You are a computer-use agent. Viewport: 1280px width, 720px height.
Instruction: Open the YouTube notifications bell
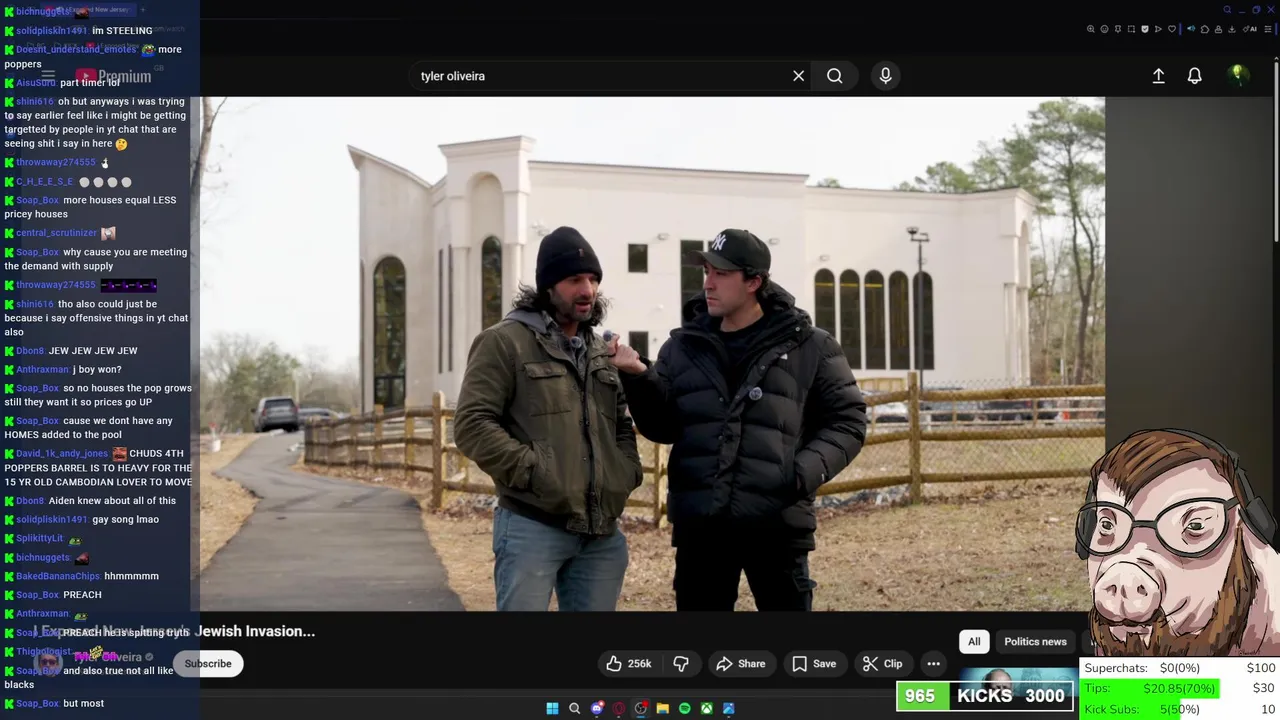pos(1194,76)
